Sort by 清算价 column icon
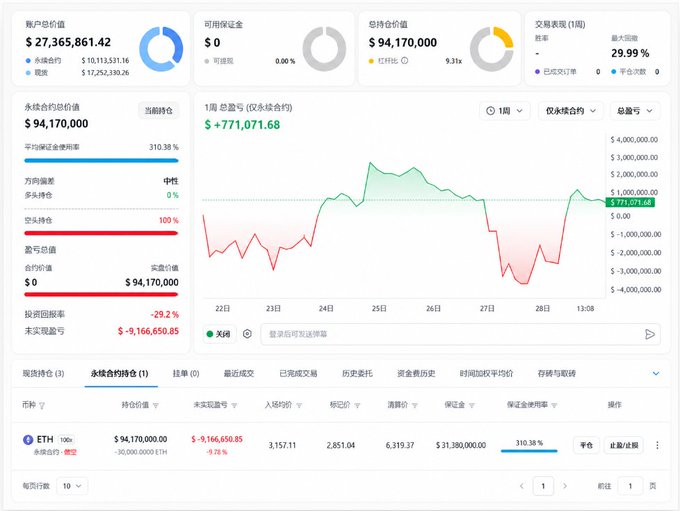 coord(415,406)
